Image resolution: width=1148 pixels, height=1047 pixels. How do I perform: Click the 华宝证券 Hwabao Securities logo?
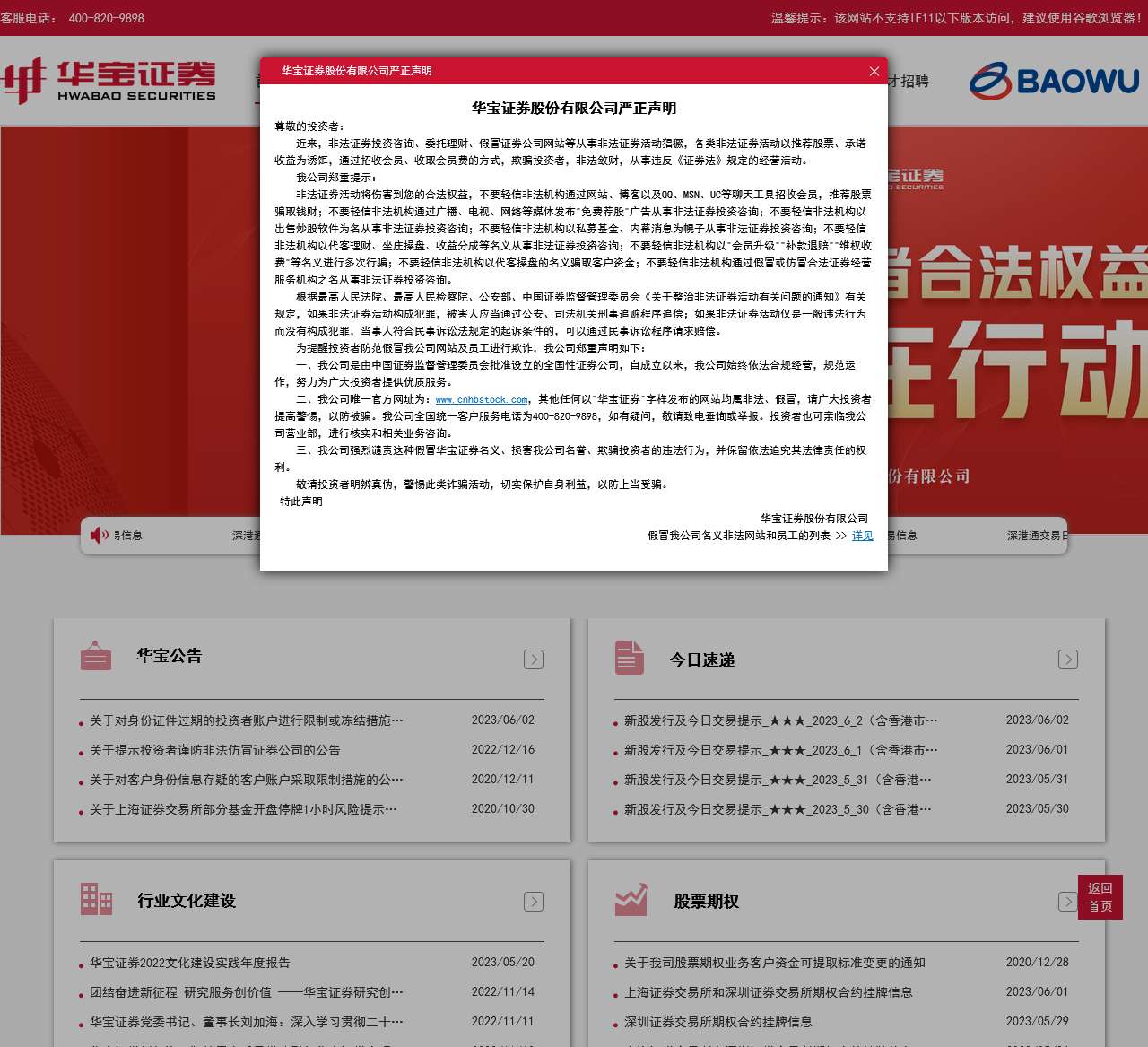click(109, 81)
